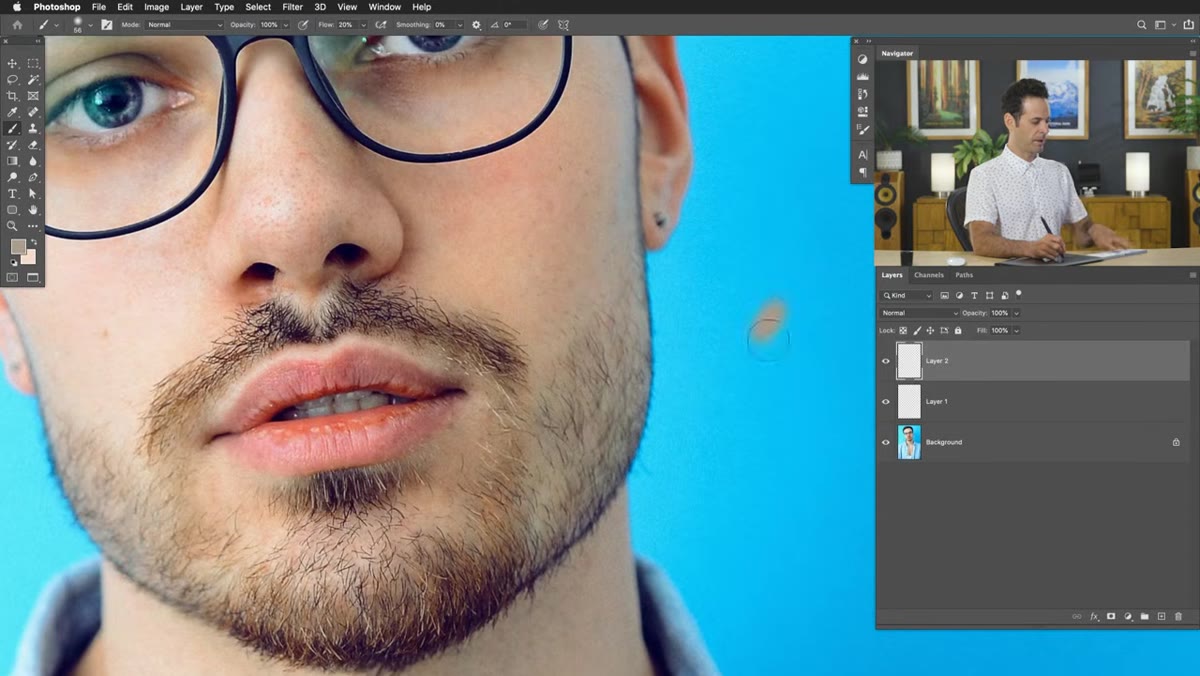
Task: Open the Apple menu
Action: (17, 7)
